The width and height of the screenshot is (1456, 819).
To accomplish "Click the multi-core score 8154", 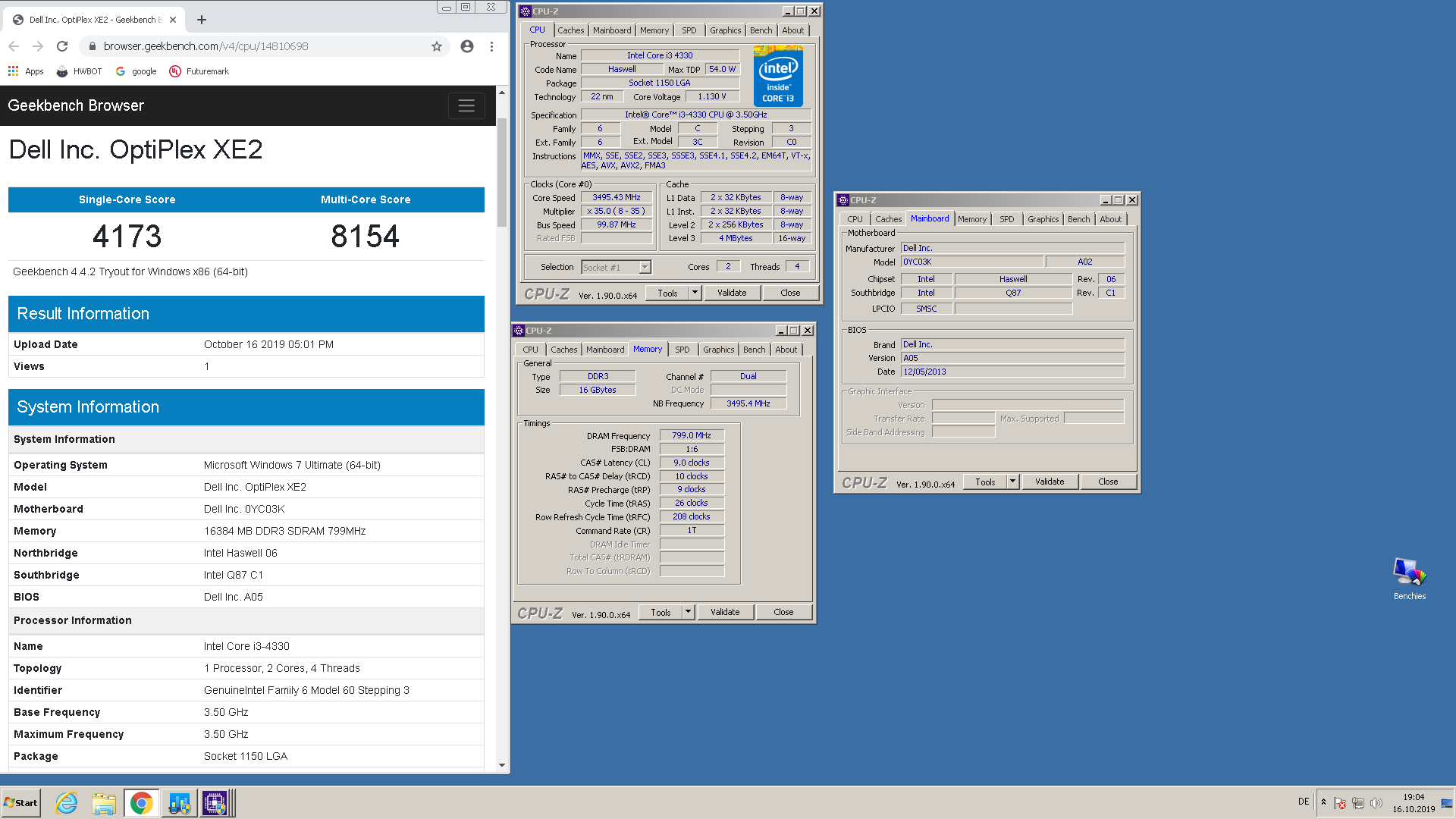I will coord(365,236).
